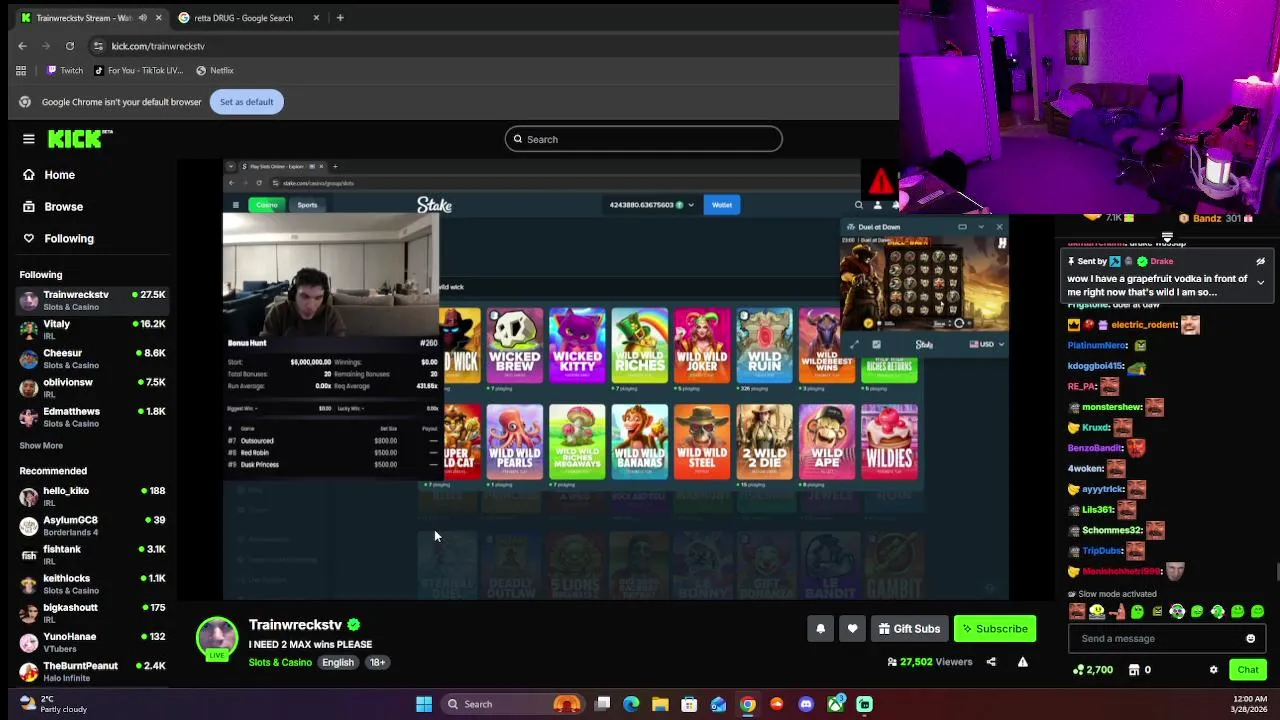1280x720 pixels.
Task: Open TheBurntPeanut recommended channel
Action: (x=92, y=670)
